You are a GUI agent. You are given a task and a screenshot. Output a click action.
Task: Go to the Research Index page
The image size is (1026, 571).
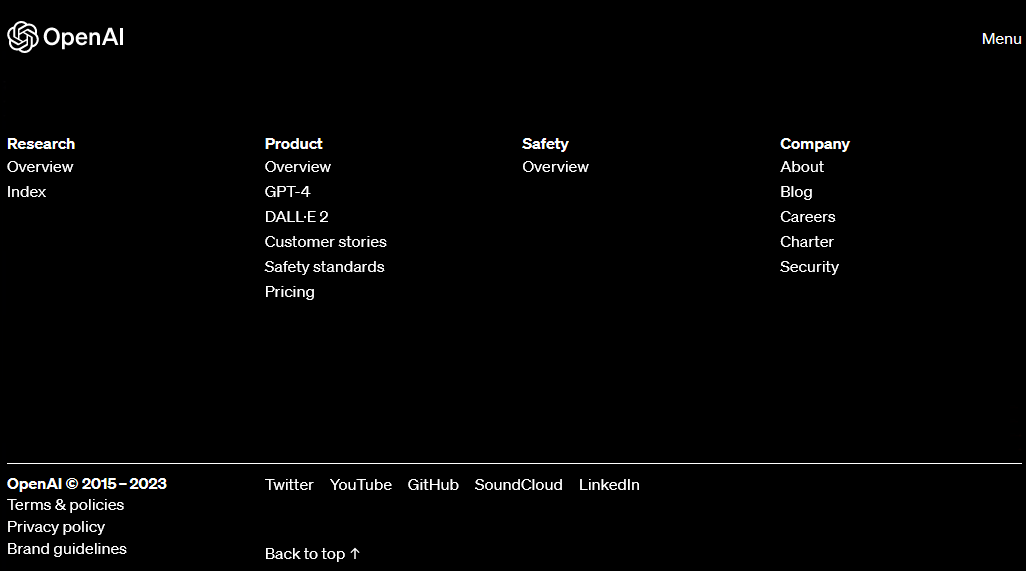point(26,192)
